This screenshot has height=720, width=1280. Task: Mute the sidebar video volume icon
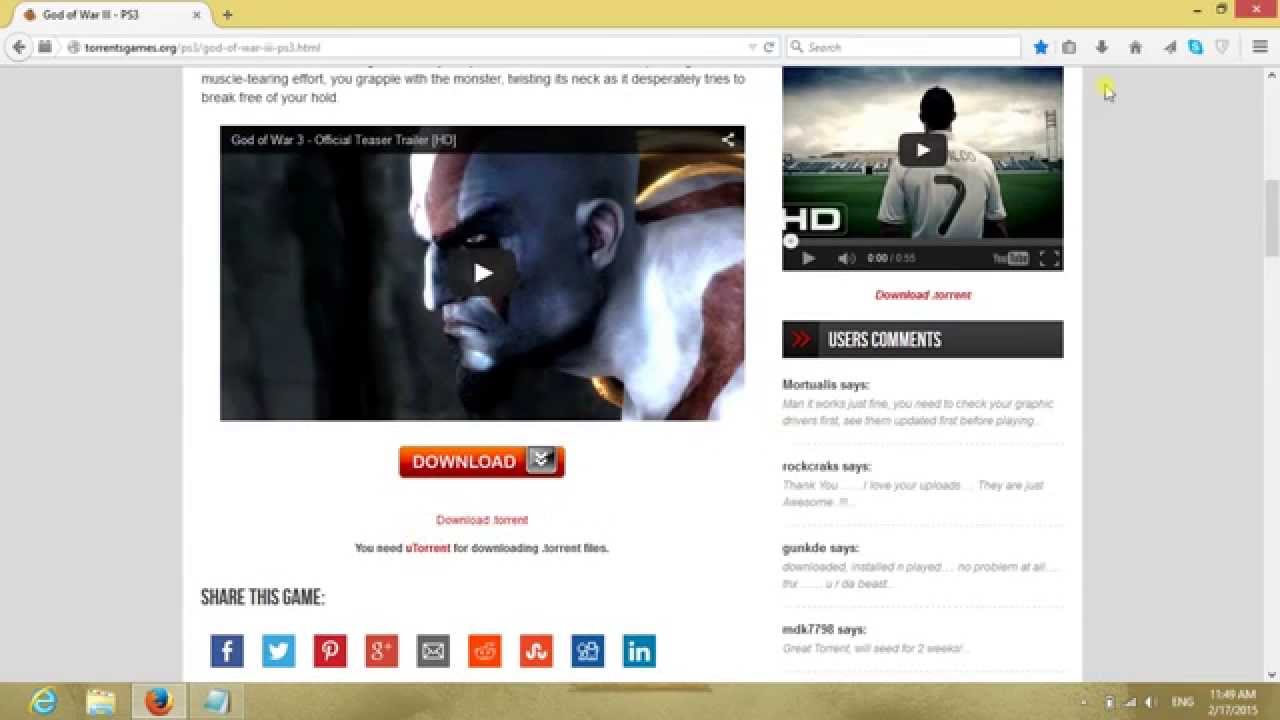[x=846, y=258]
